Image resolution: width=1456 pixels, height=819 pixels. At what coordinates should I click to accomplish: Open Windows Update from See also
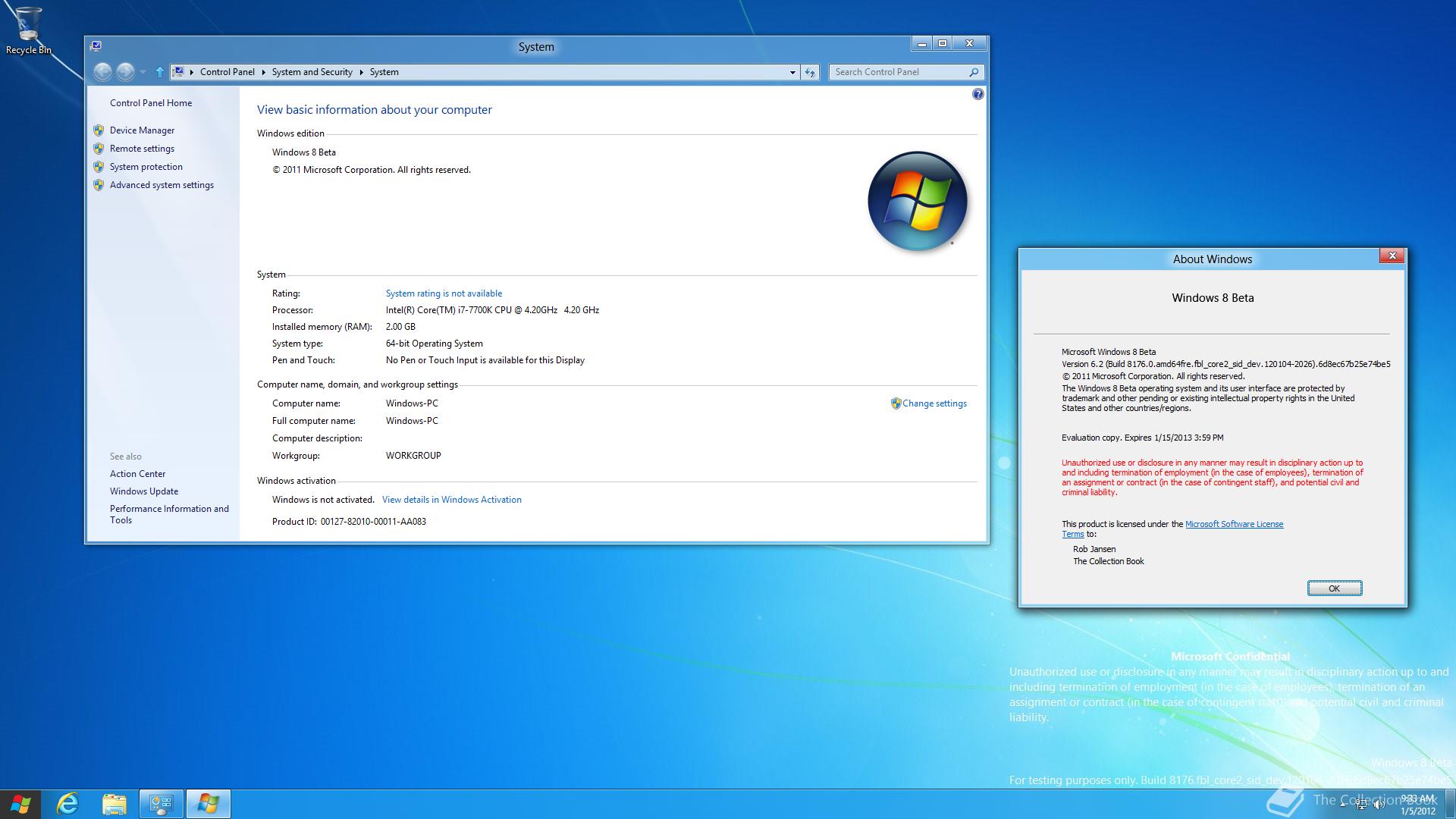tap(144, 491)
